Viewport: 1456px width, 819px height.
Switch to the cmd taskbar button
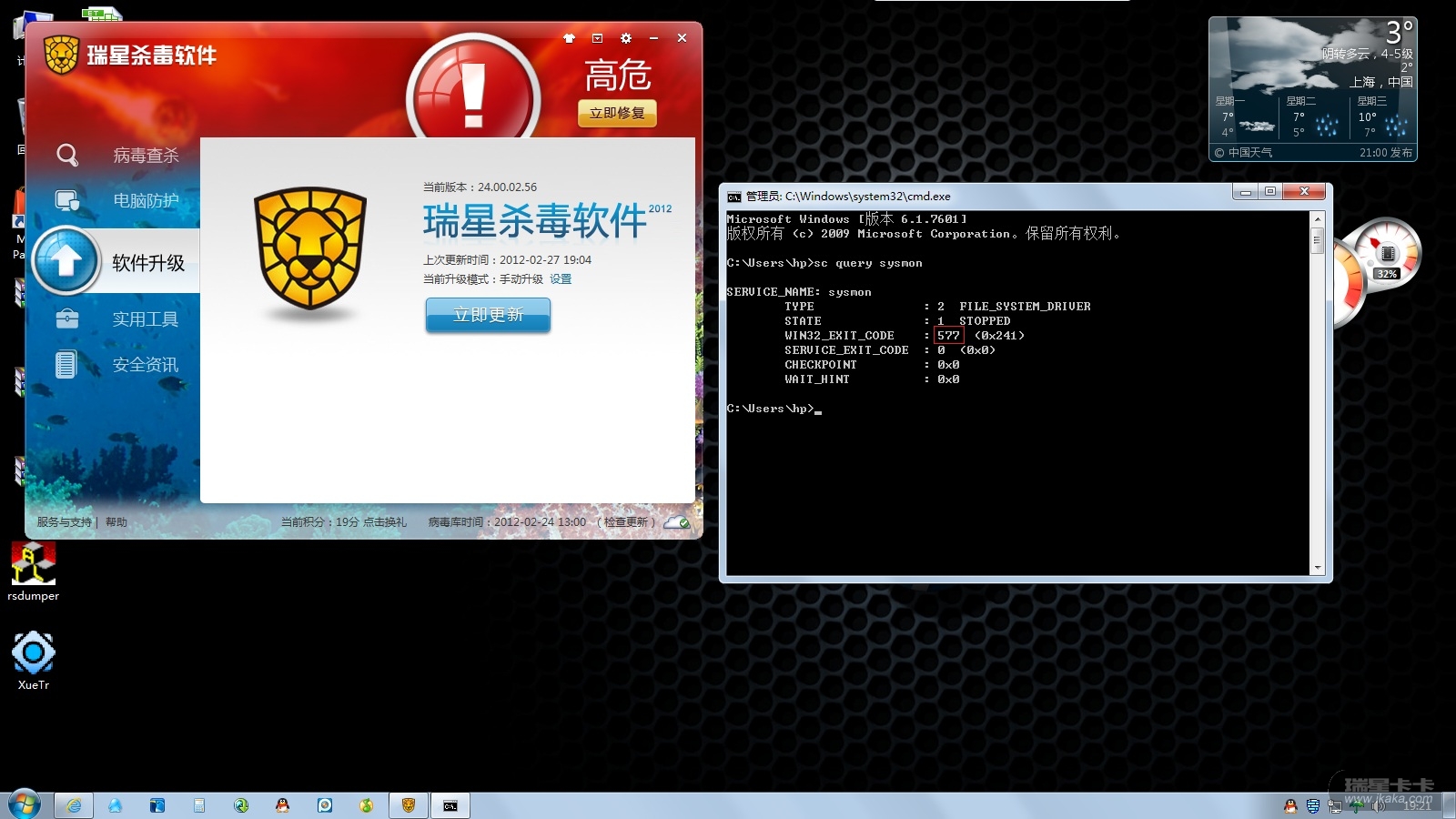coord(450,805)
